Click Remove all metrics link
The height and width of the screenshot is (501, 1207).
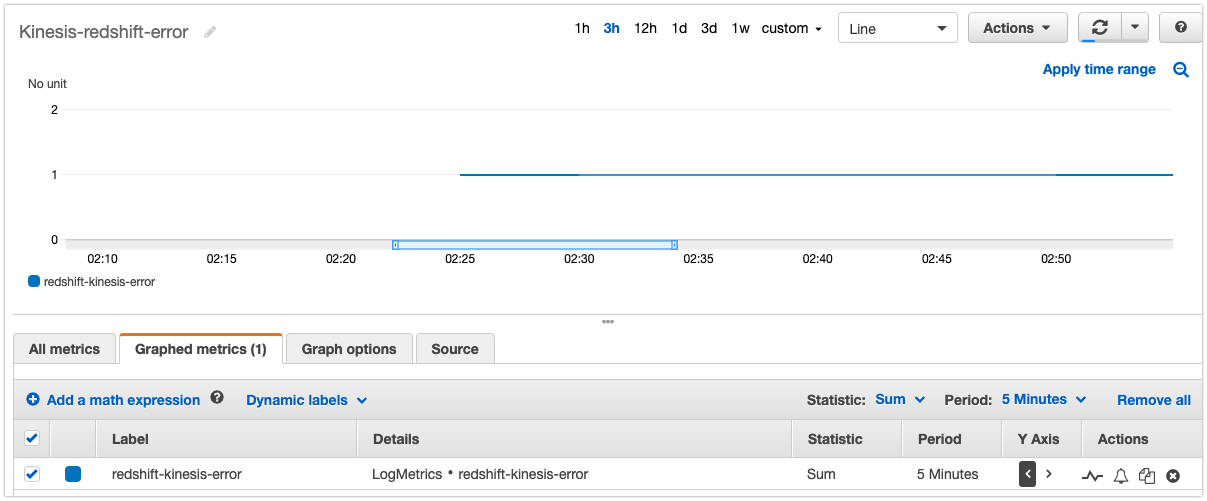click(1154, 400)
